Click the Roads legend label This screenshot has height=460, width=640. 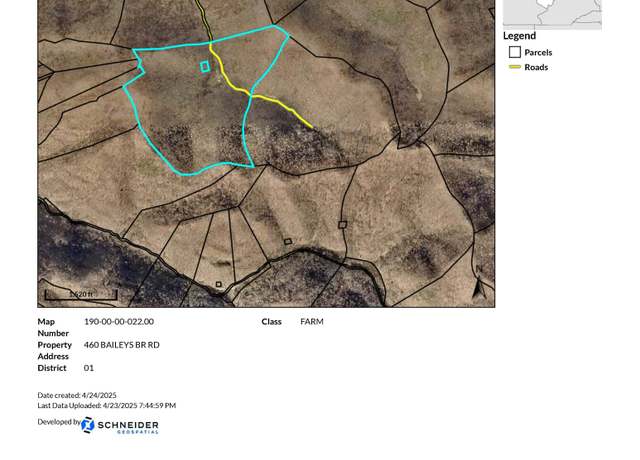536,67
